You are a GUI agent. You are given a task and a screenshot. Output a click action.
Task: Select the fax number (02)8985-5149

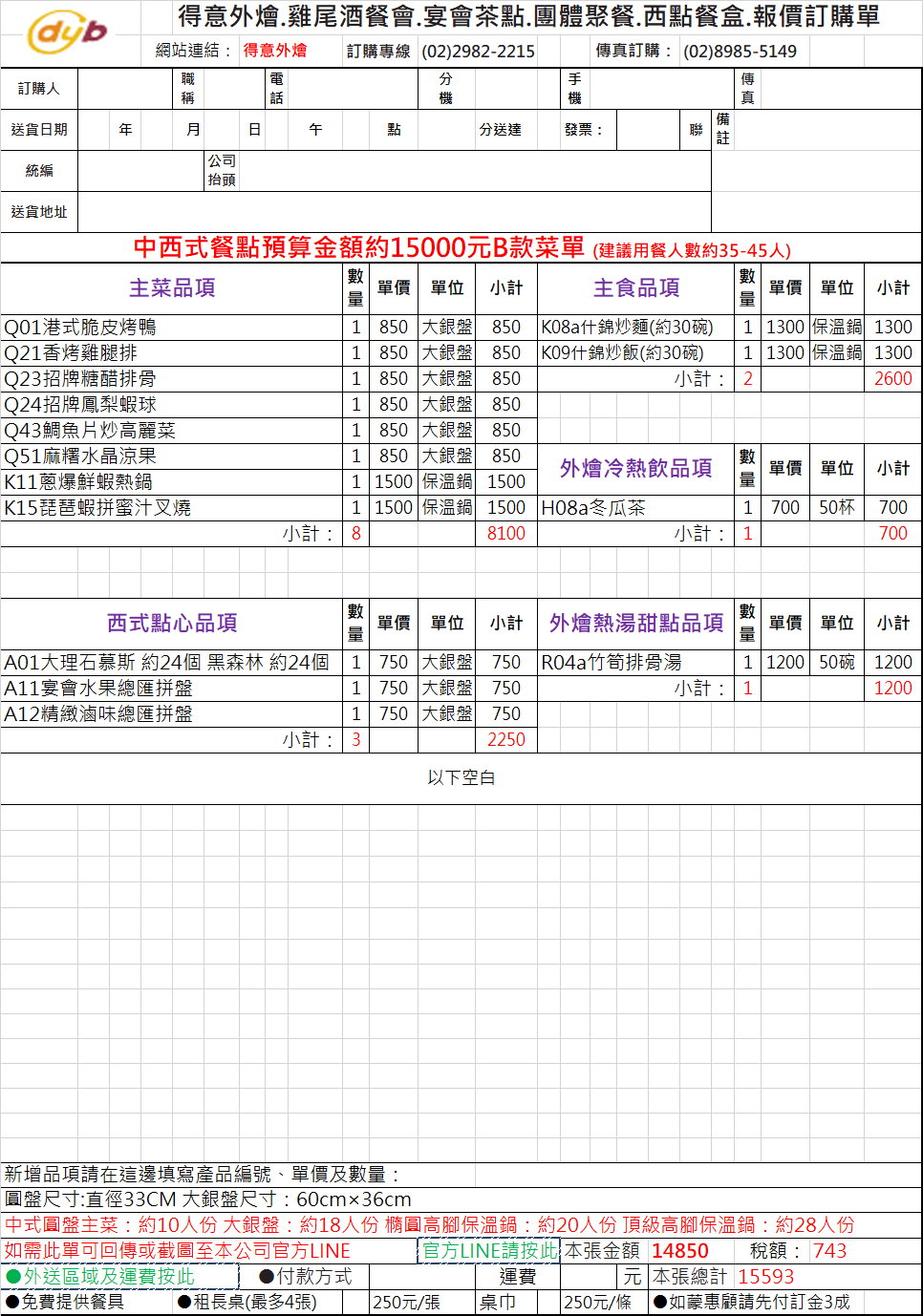(740, 51)
